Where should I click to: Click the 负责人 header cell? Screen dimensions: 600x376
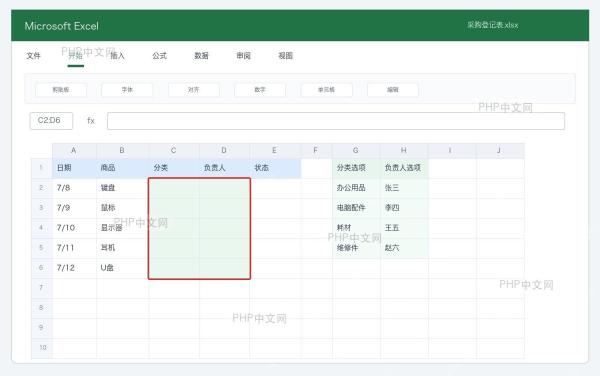pos(224,168)
